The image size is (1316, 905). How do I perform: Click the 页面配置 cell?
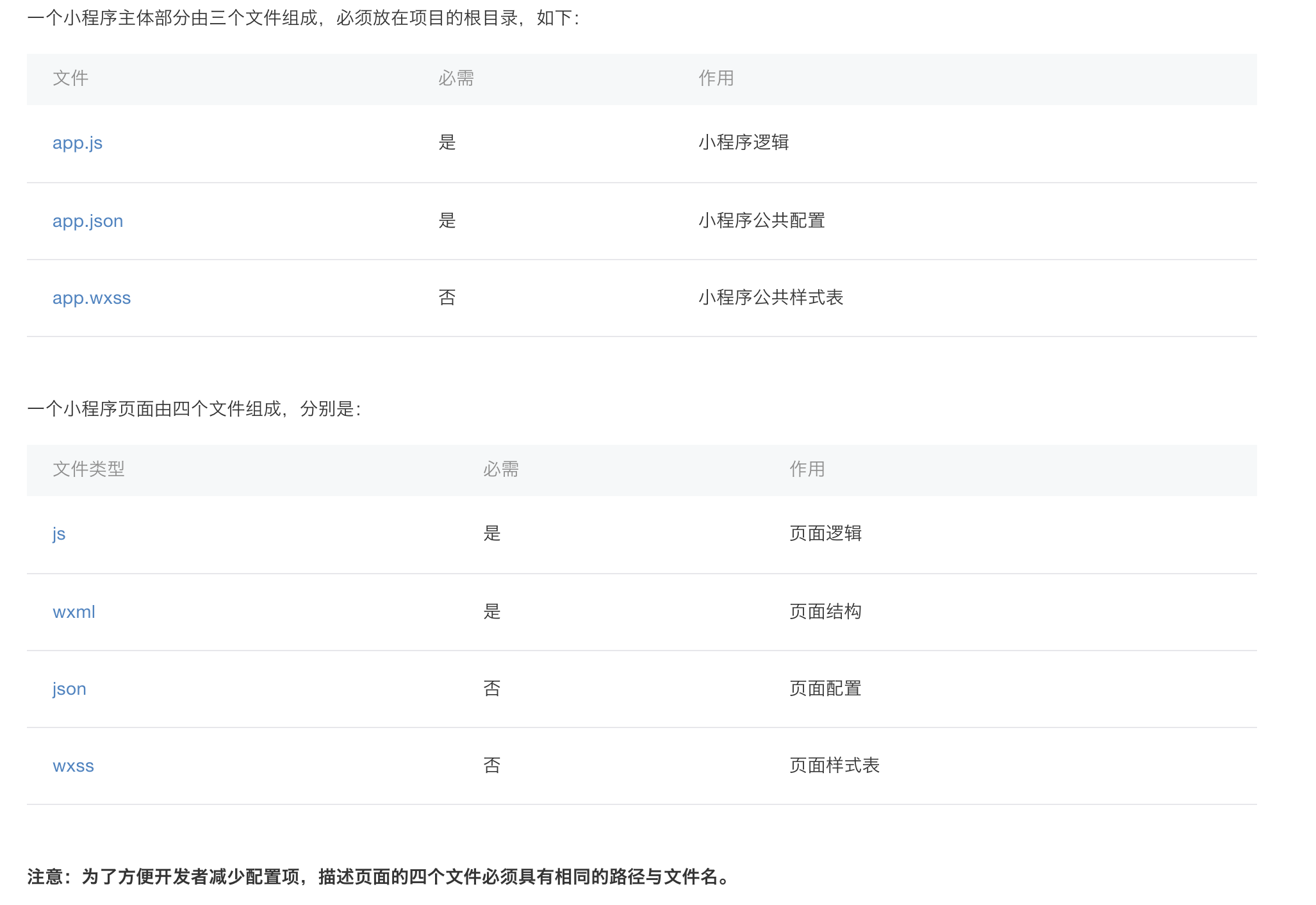click(x=825, y=688)
